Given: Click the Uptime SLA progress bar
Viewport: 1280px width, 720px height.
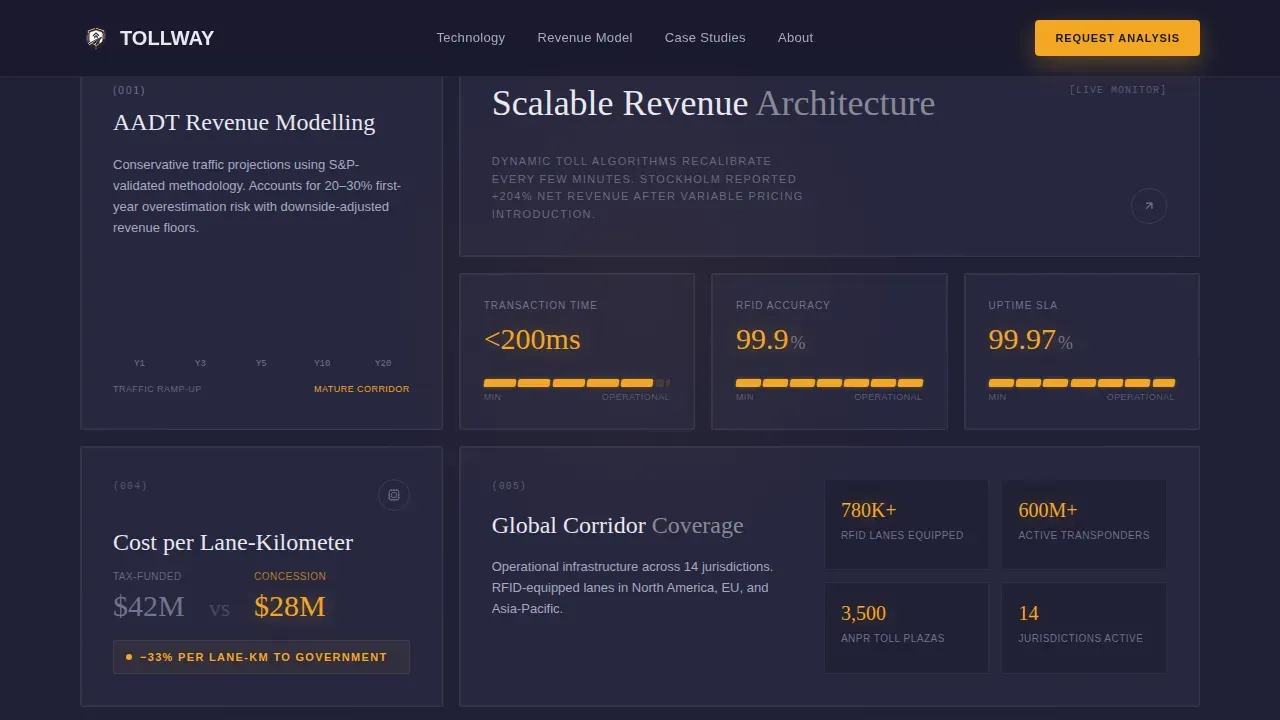Looking at the screenshot, I should point(1082,383).
